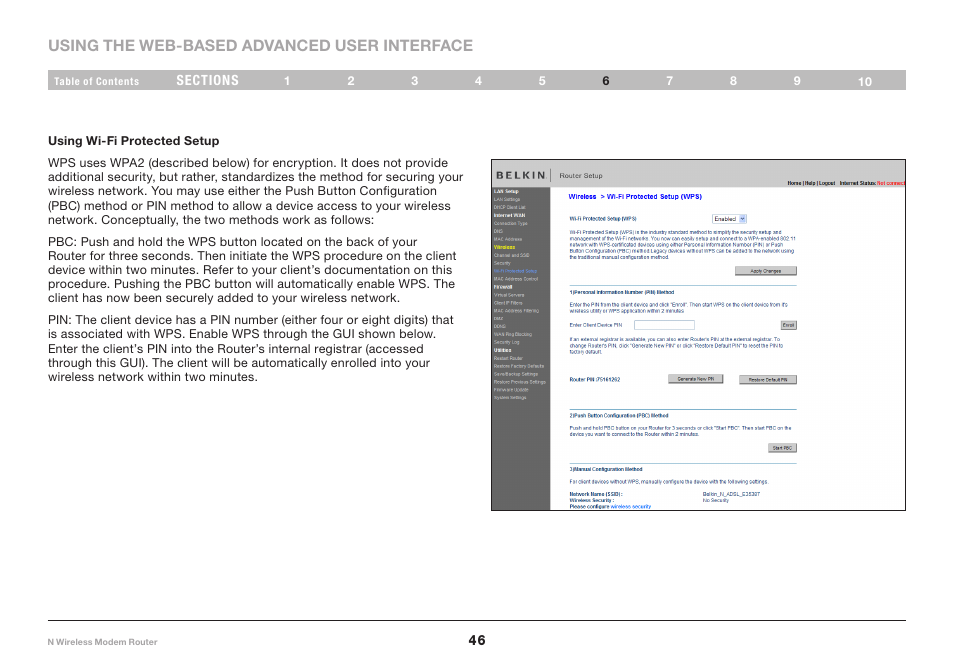Select Connection Type in the sidebar

coord(510,223)
